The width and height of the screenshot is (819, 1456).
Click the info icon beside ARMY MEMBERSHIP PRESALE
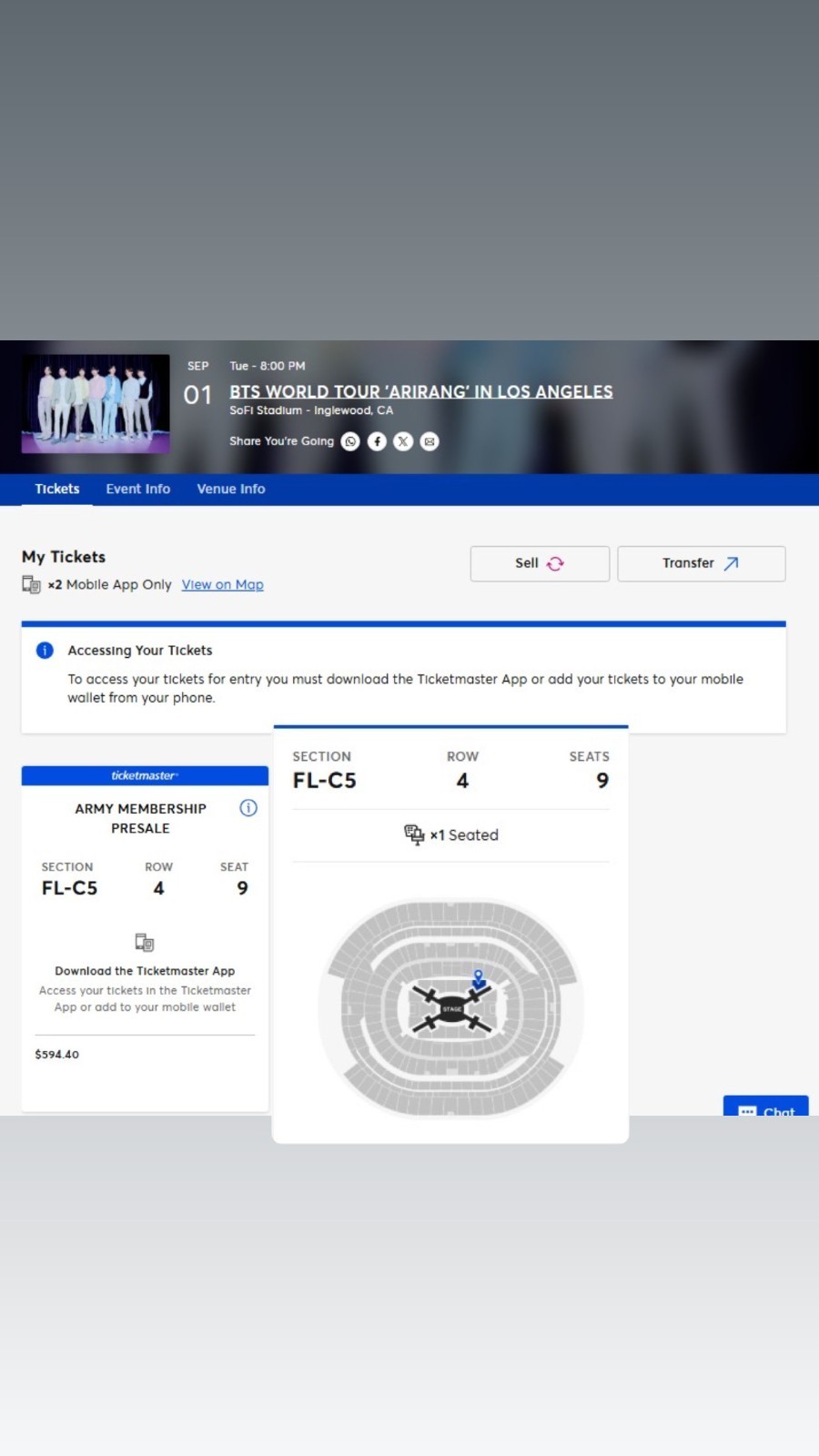(x=248, y=808)
